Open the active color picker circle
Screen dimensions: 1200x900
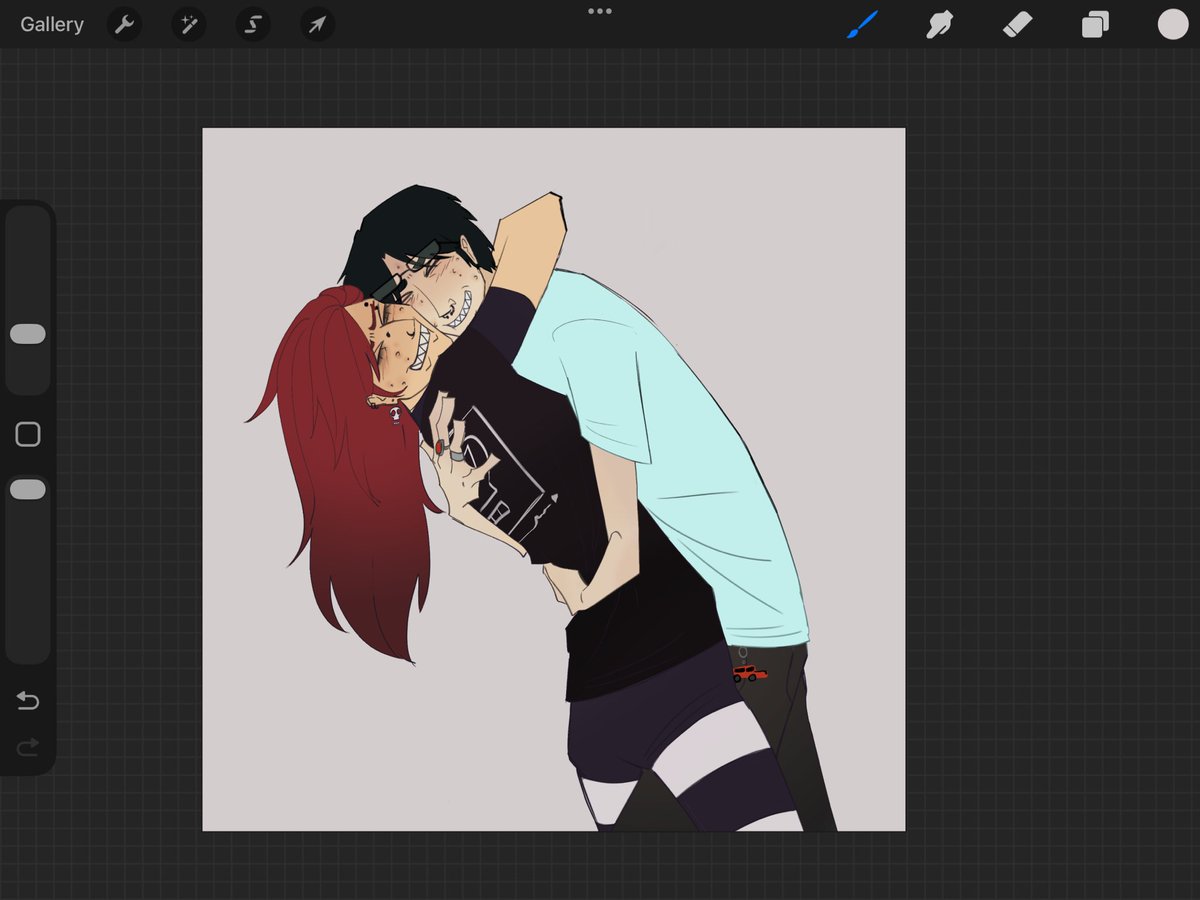point(1173,24)
